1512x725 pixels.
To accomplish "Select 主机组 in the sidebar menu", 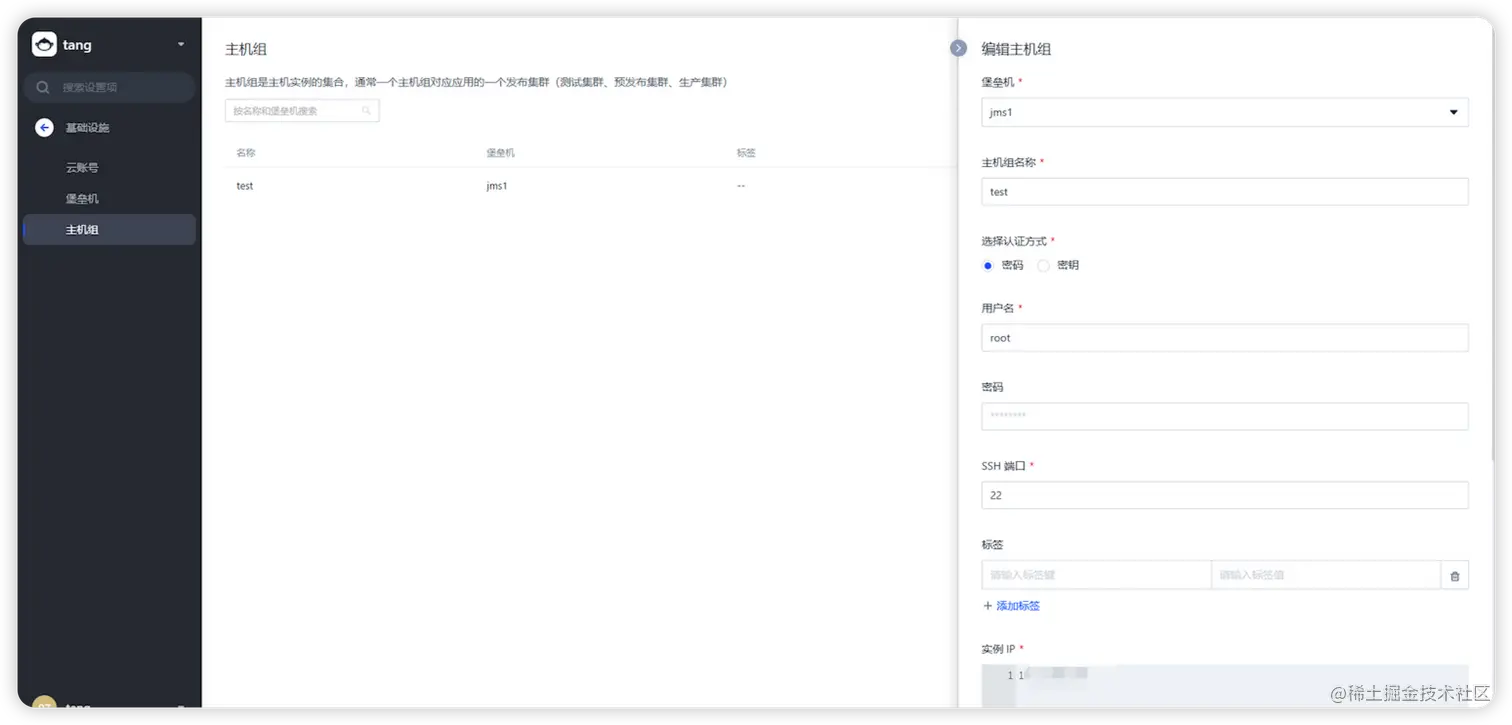I will point(83,229).
